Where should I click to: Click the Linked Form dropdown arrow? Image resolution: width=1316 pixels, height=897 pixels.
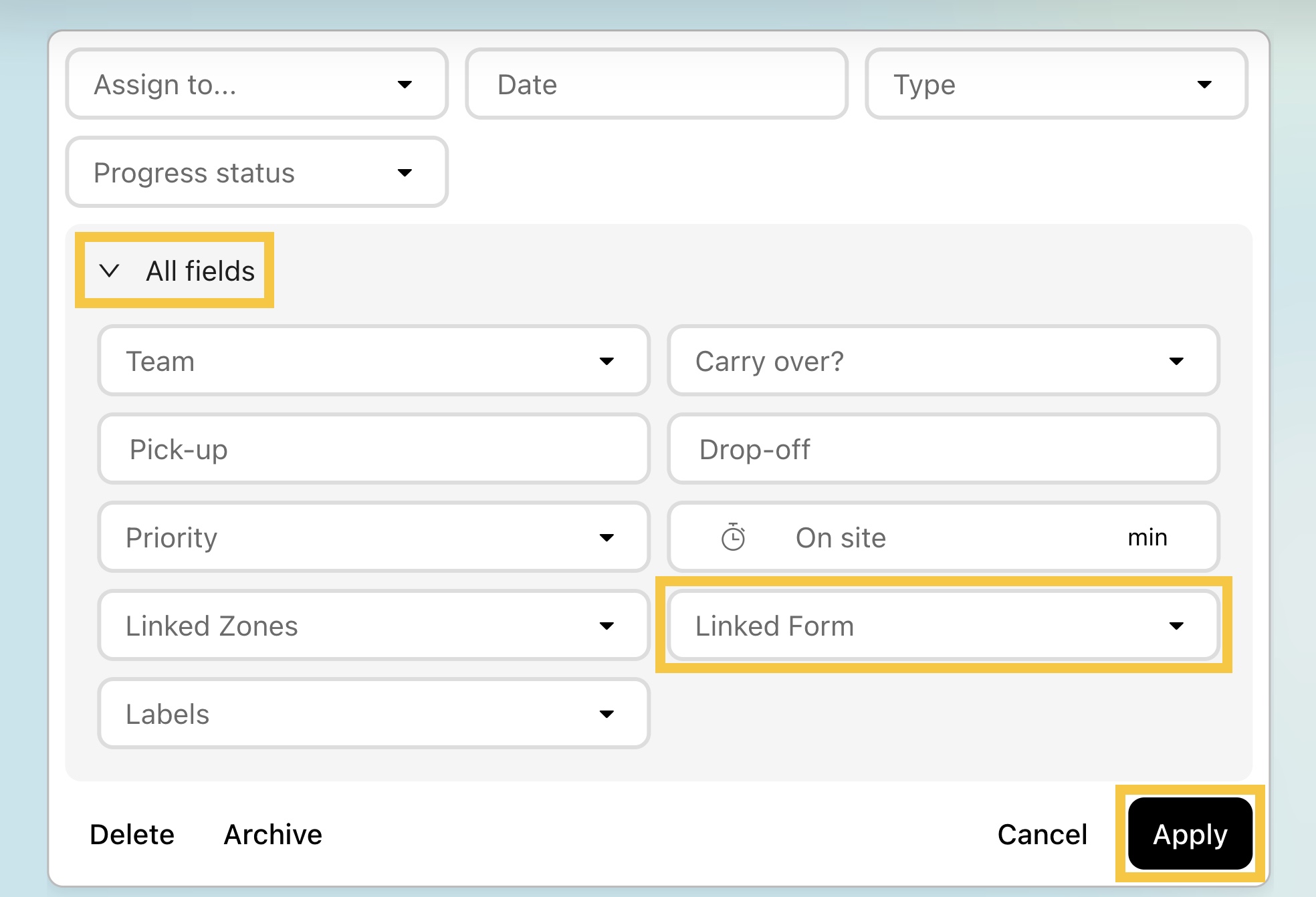1176,626
